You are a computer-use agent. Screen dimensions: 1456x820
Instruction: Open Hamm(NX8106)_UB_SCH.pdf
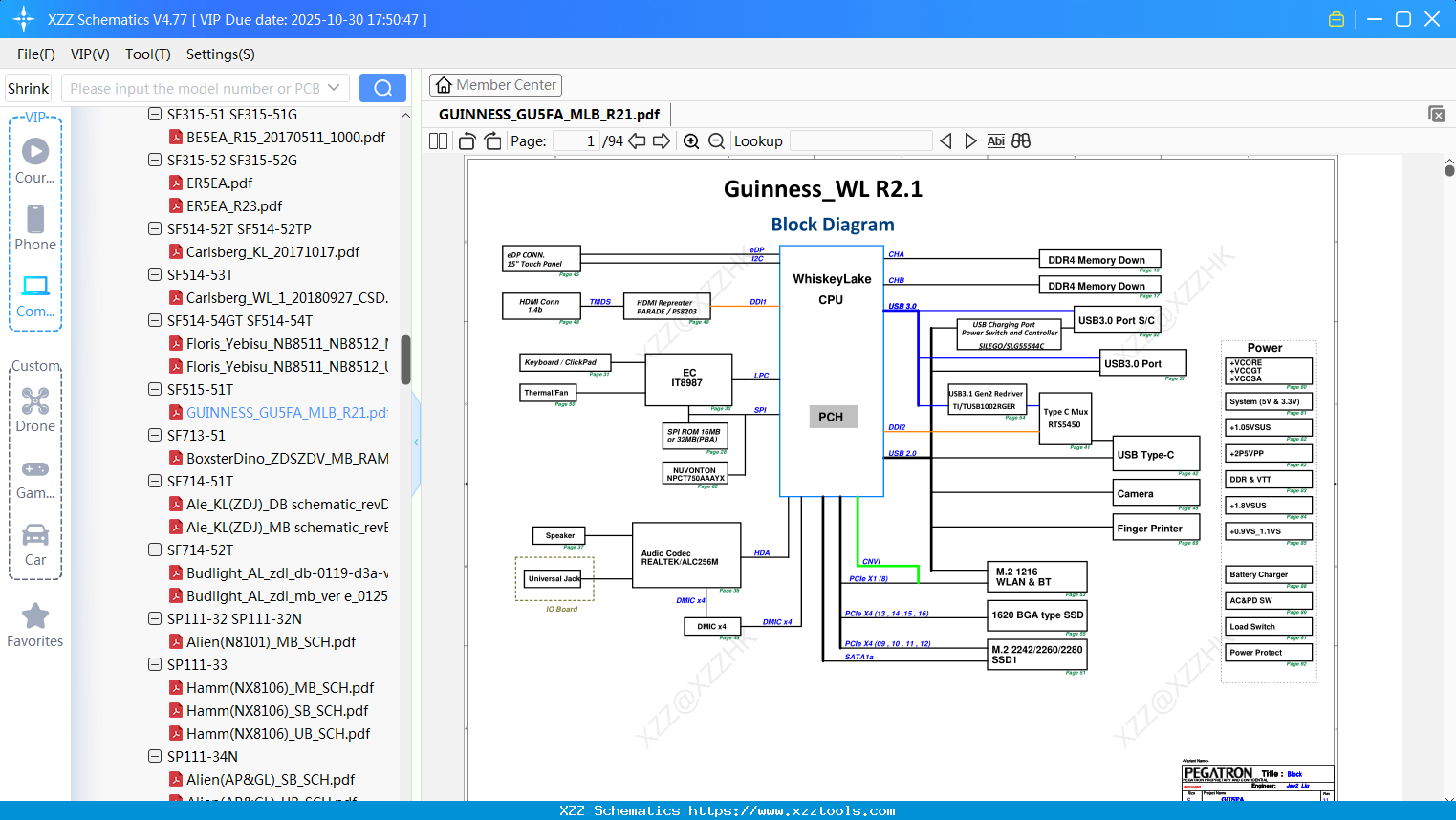pyautogui.click(x=278, y=734)
